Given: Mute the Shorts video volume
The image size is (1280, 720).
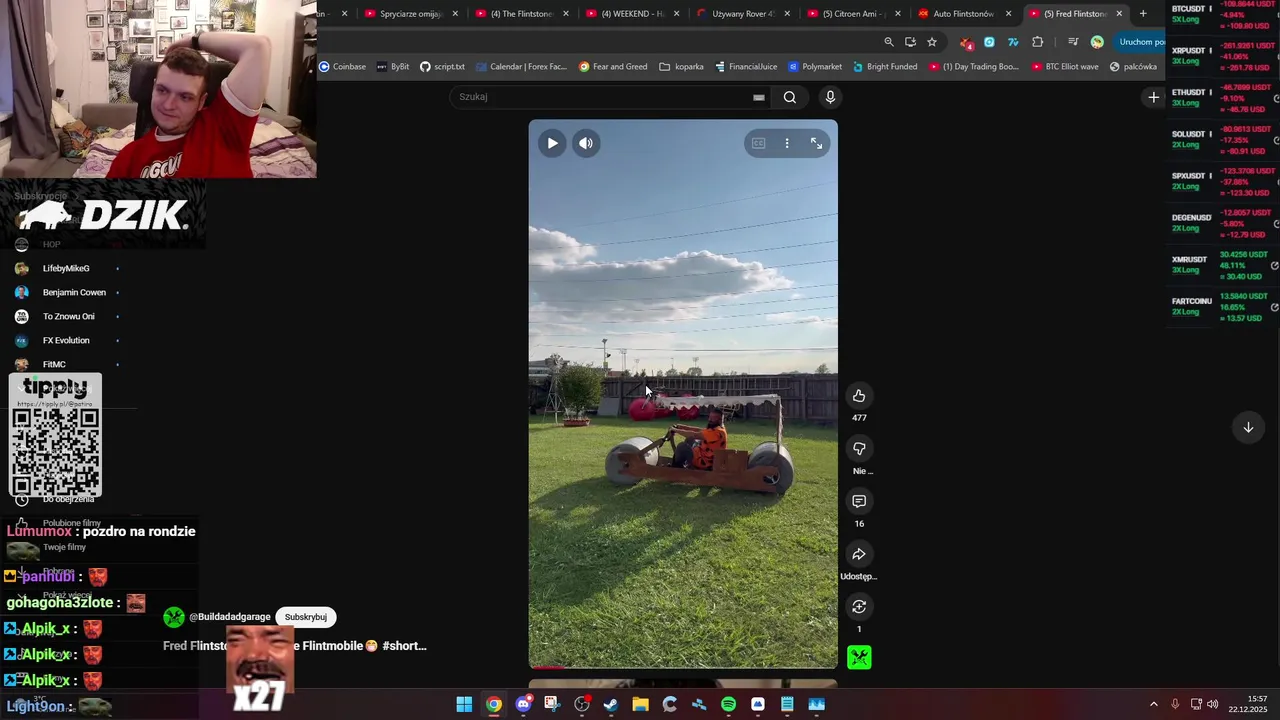Looking at the screenshot, I should tap(586, 143).
